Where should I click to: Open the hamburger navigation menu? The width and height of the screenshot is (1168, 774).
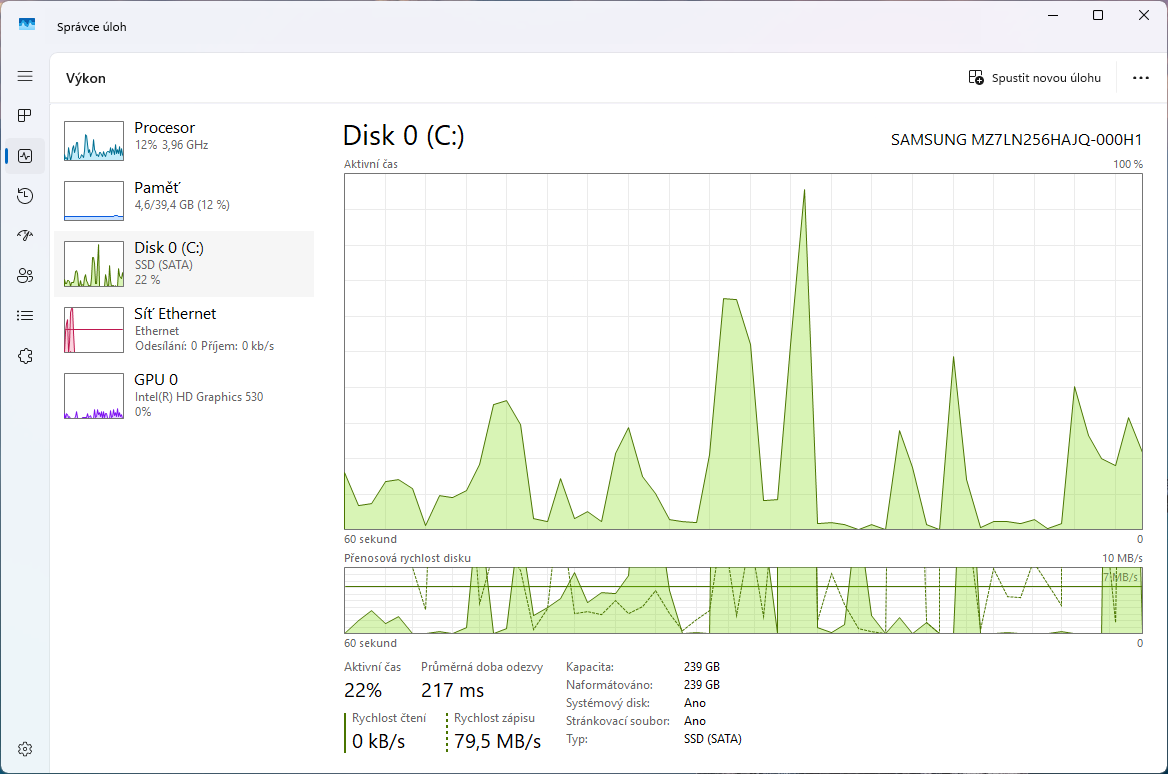pos(25,76)
